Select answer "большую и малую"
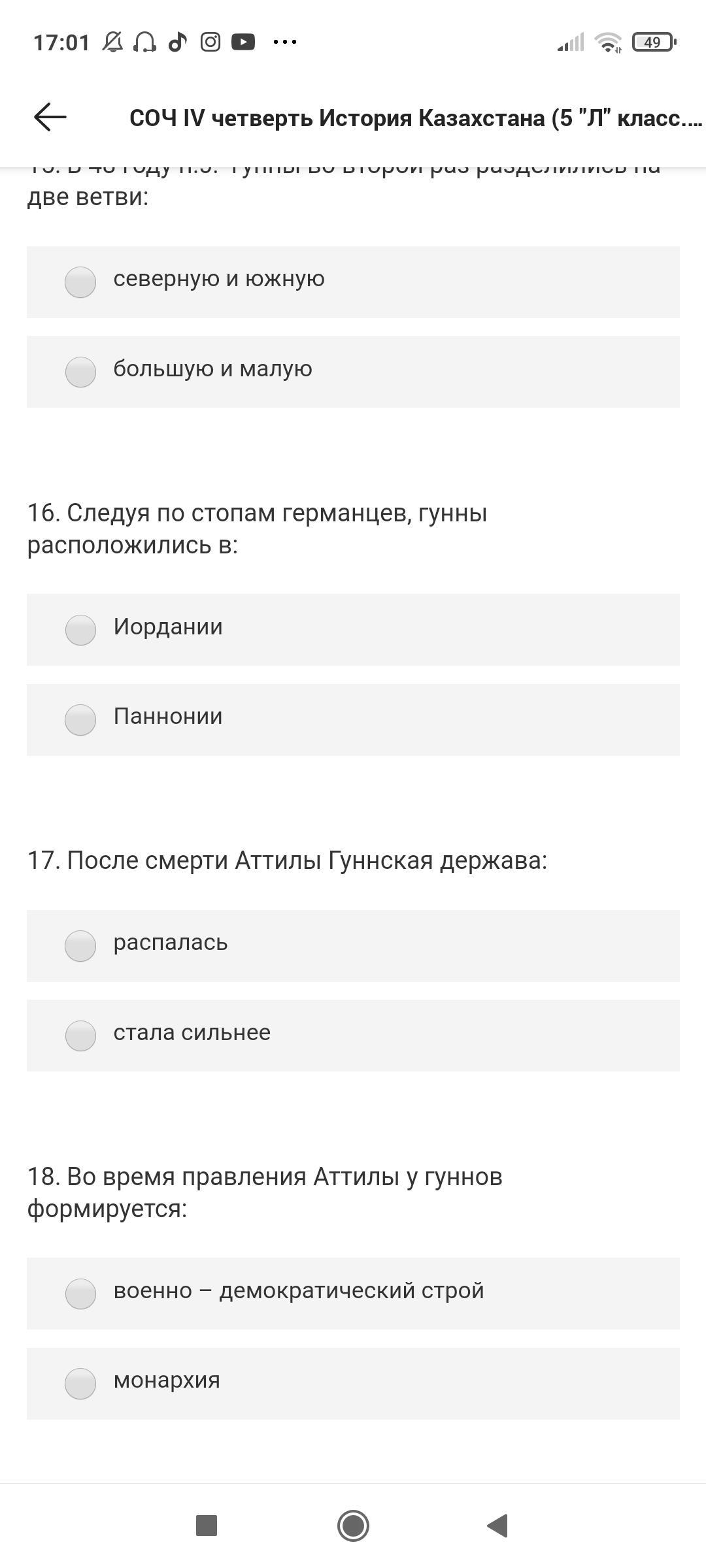Viewport: 706px width, 1568px height. [x=353, y=372]
